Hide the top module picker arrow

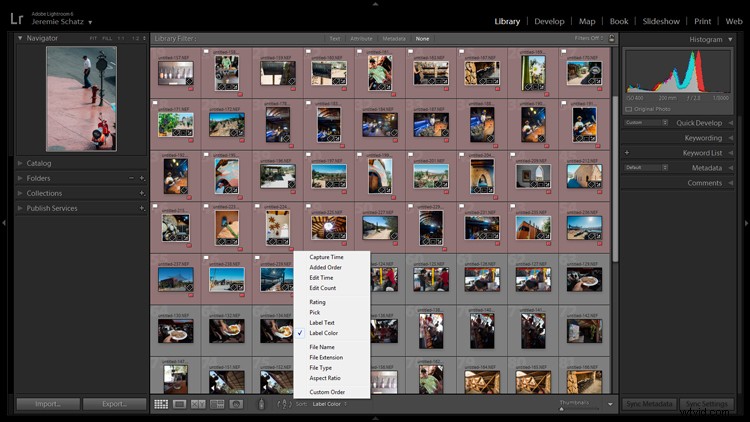point(375,4)
